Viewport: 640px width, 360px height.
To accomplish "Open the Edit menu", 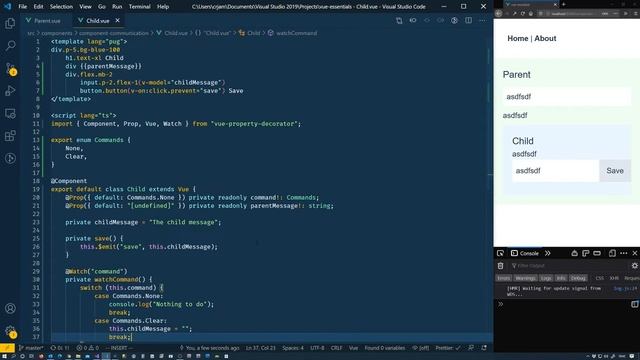I will pyautogui.click(x=38, y=7).
